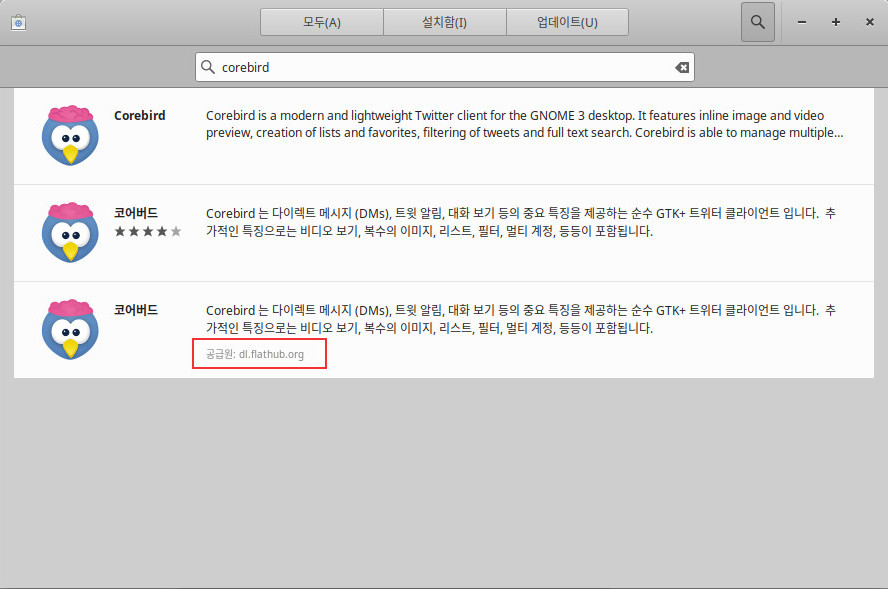This screenshot has width=888, height=589.
Task: Select the bold Corebird title text
Action: click(140, 116)
